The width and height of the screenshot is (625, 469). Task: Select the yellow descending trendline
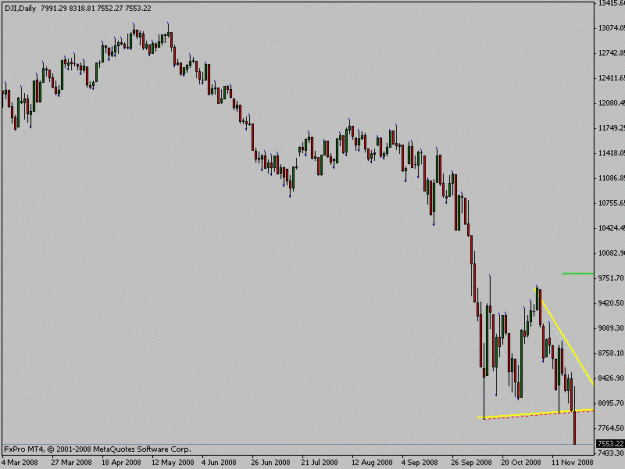pyautogui.click(x=564, y=336)
